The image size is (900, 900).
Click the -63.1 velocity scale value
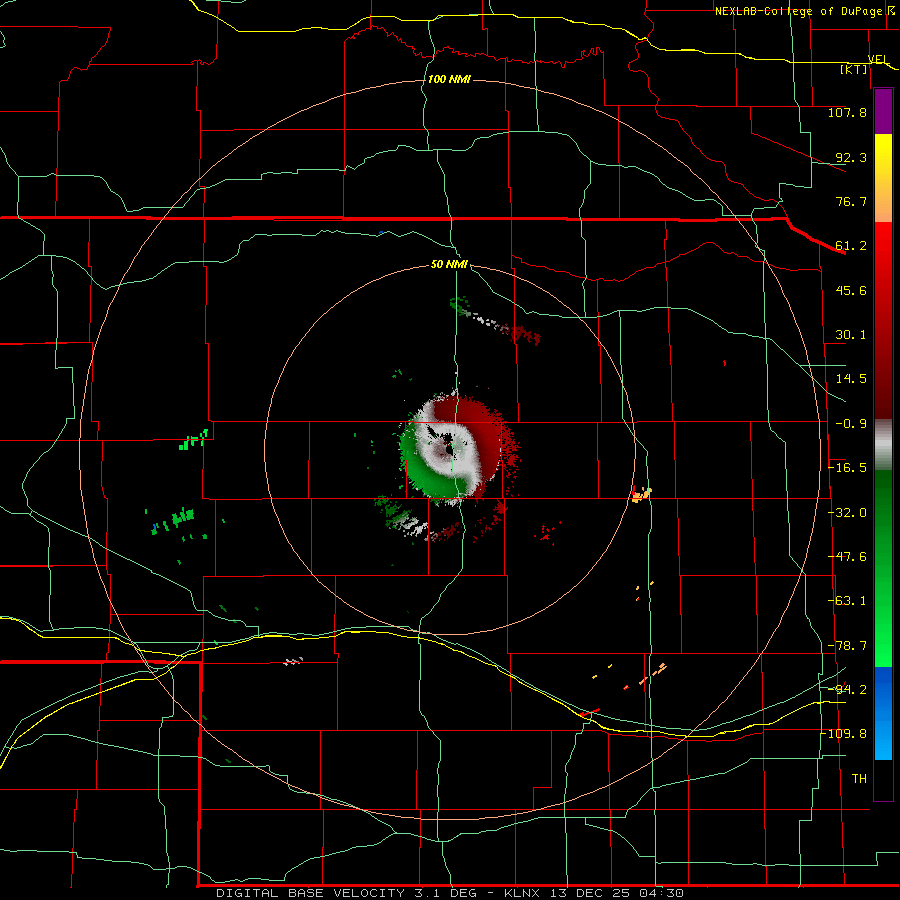847,601
